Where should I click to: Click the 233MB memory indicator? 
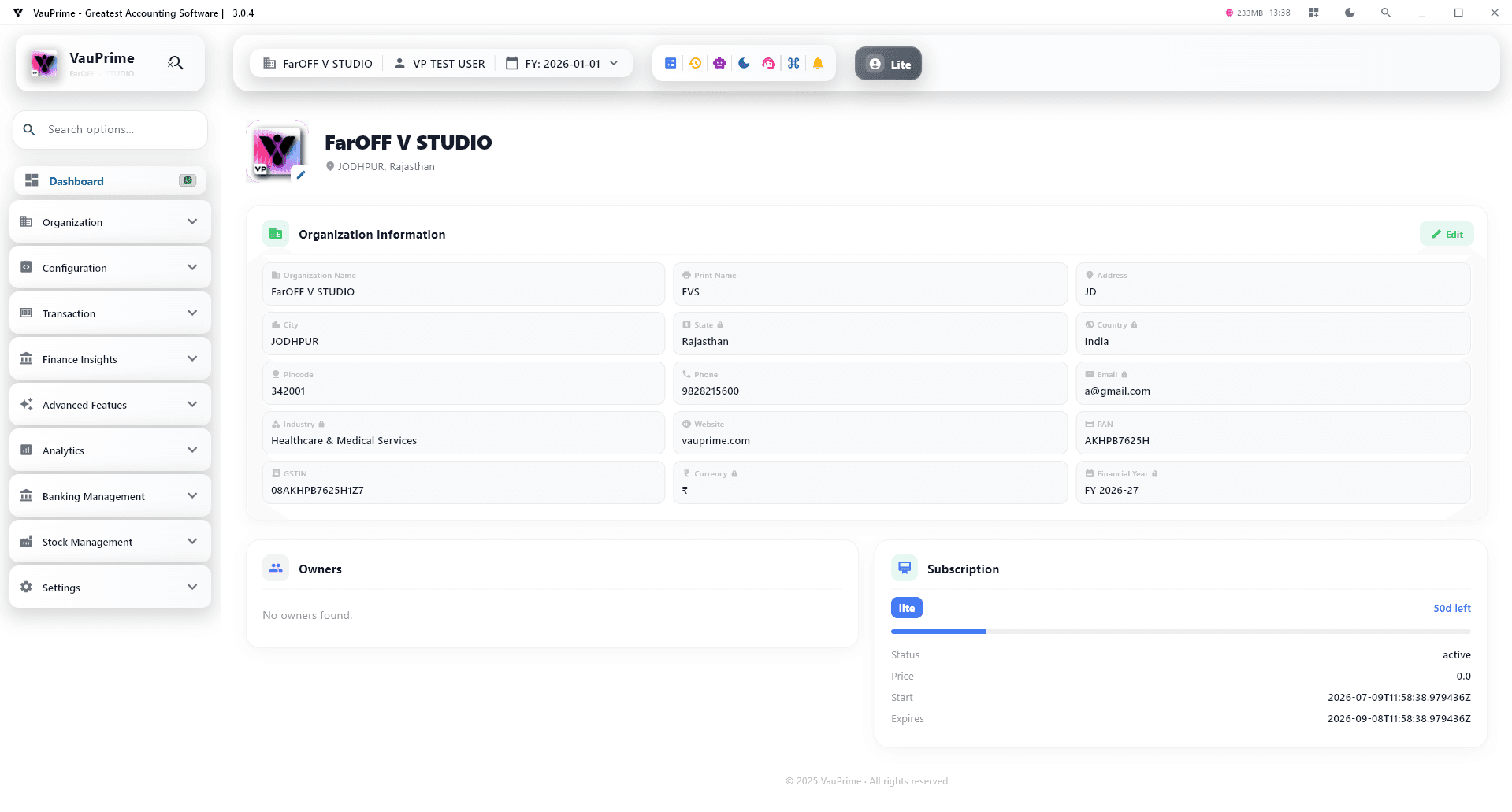coord(1245,13)
